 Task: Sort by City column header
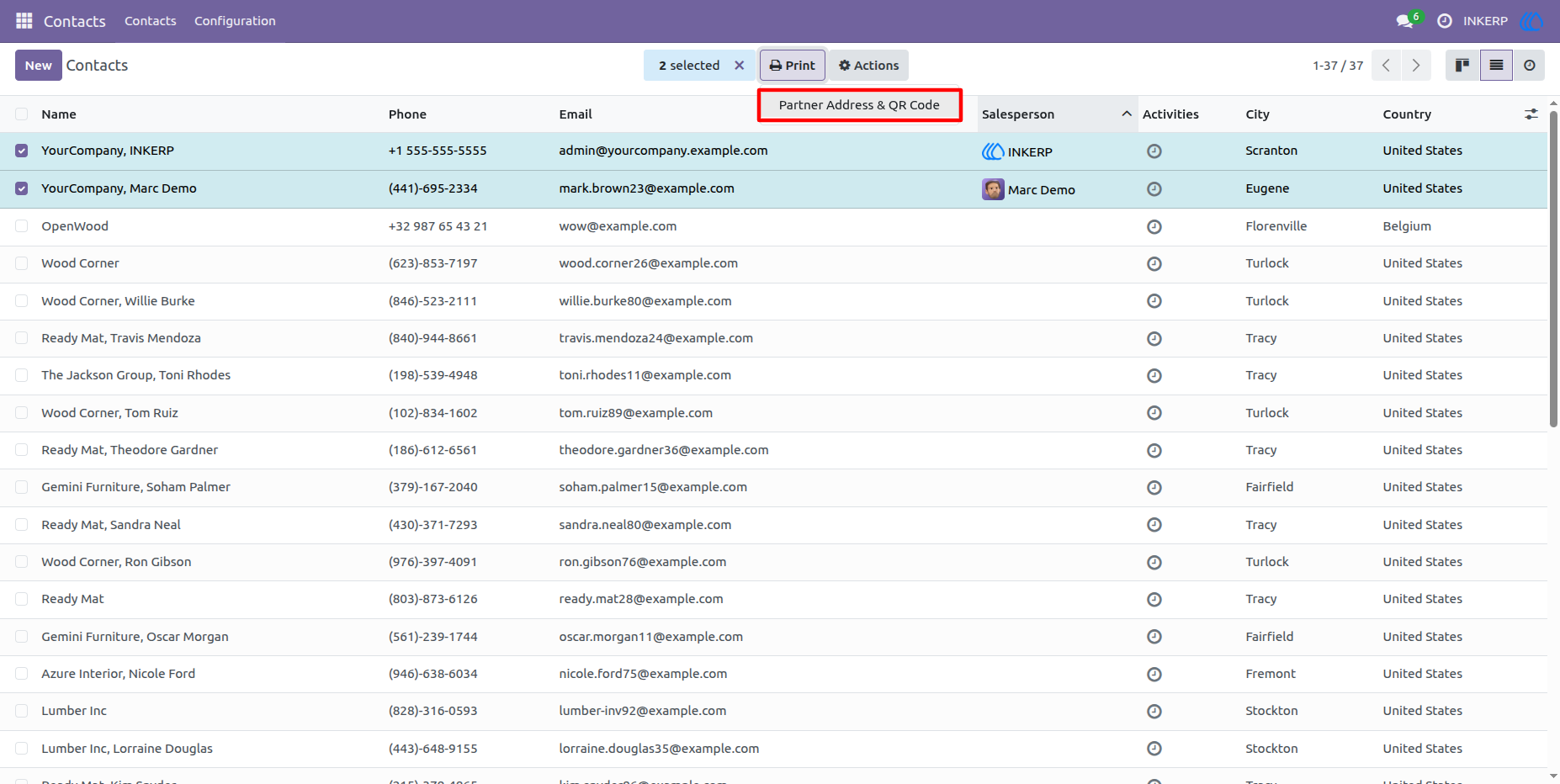pyautogui.click(x=1257, y=114)
